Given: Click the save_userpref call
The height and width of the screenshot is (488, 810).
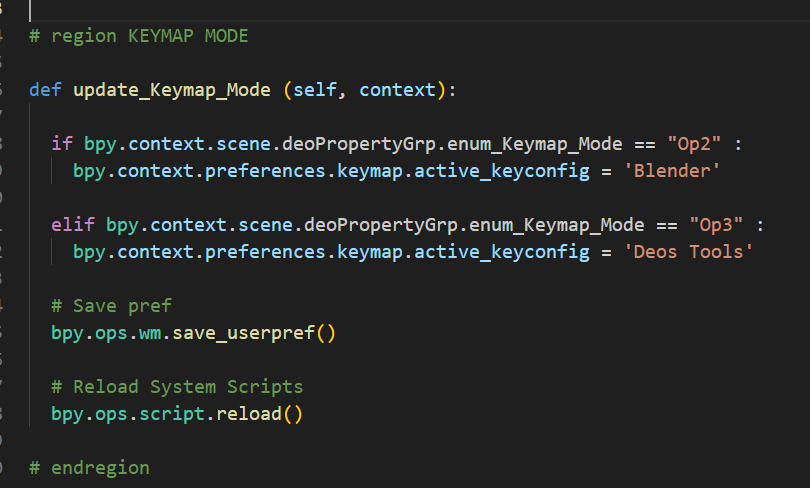Looking at the screenshot, I should click(x=243, y=333).
